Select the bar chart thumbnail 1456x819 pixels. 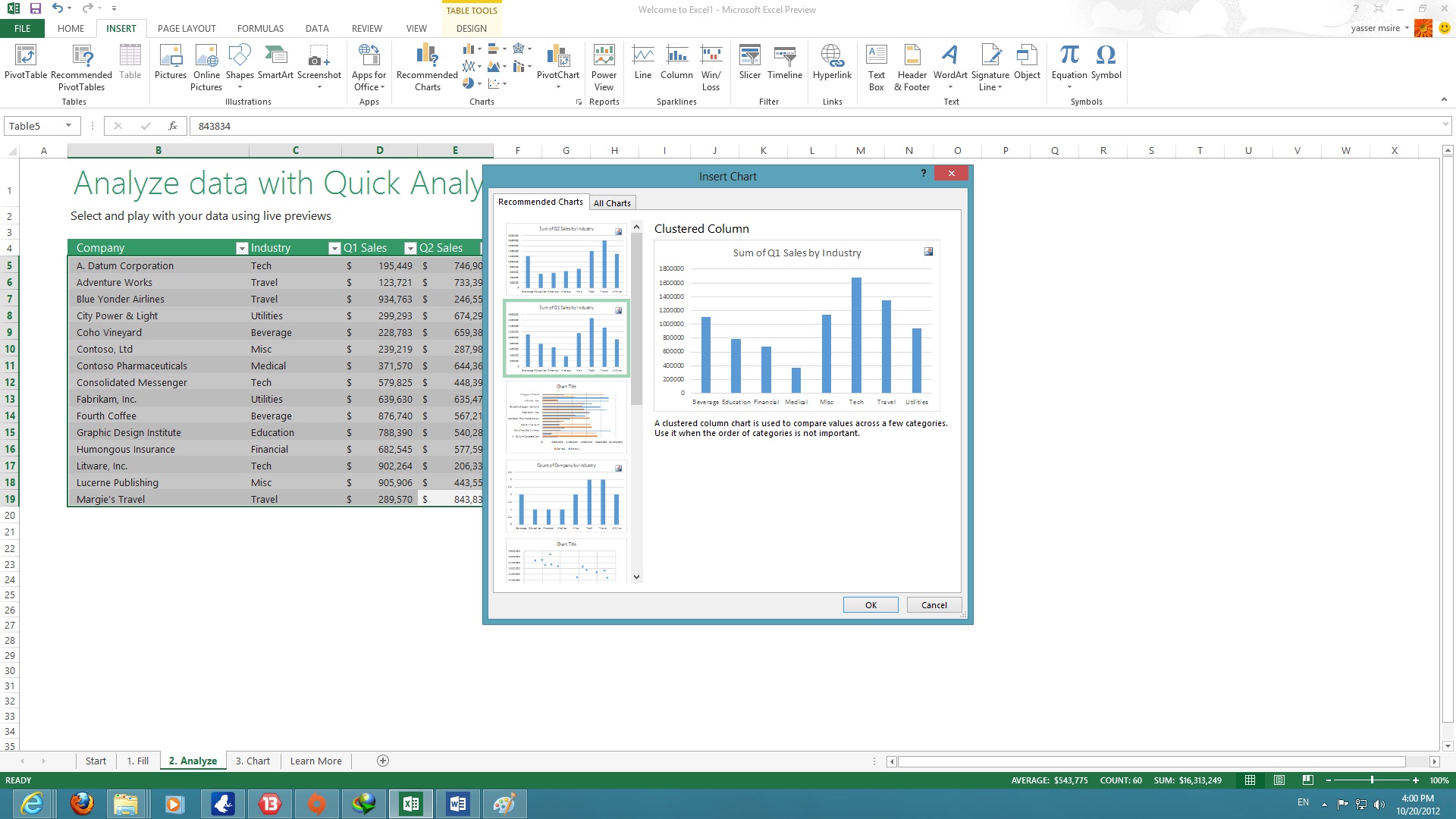(x=566, y=417)
